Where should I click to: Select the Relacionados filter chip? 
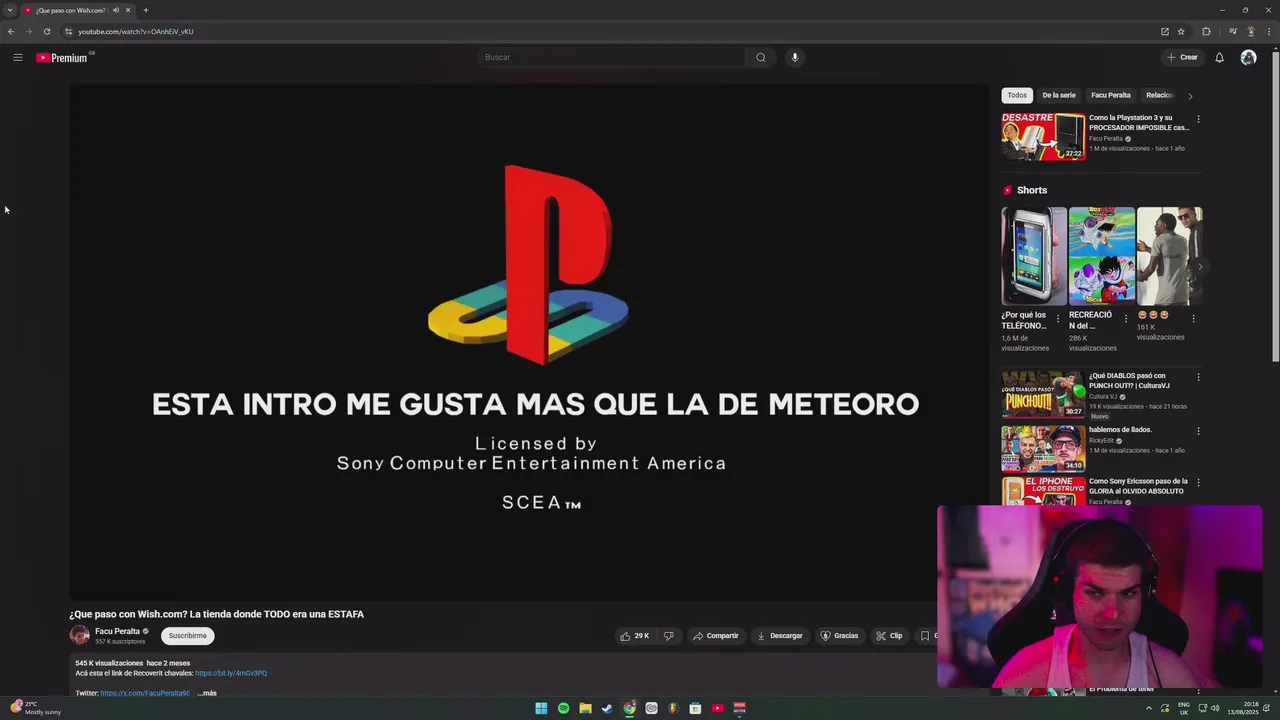tap(1160, 95)
